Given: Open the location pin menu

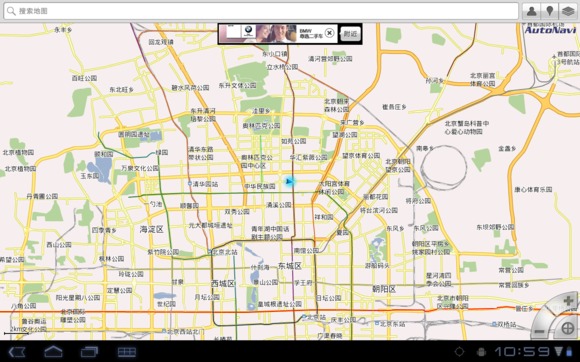Looking at the screenshot, I should (550, 11).
